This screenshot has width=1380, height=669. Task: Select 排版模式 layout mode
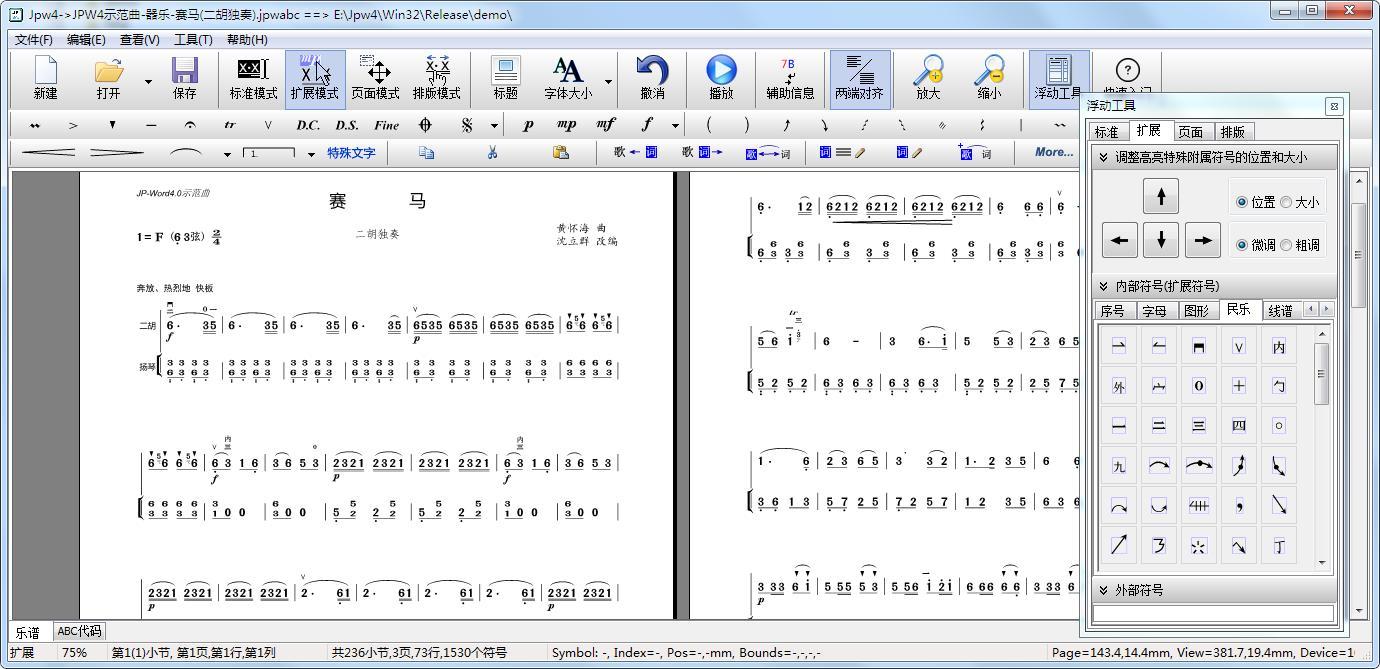coord(437,78)
